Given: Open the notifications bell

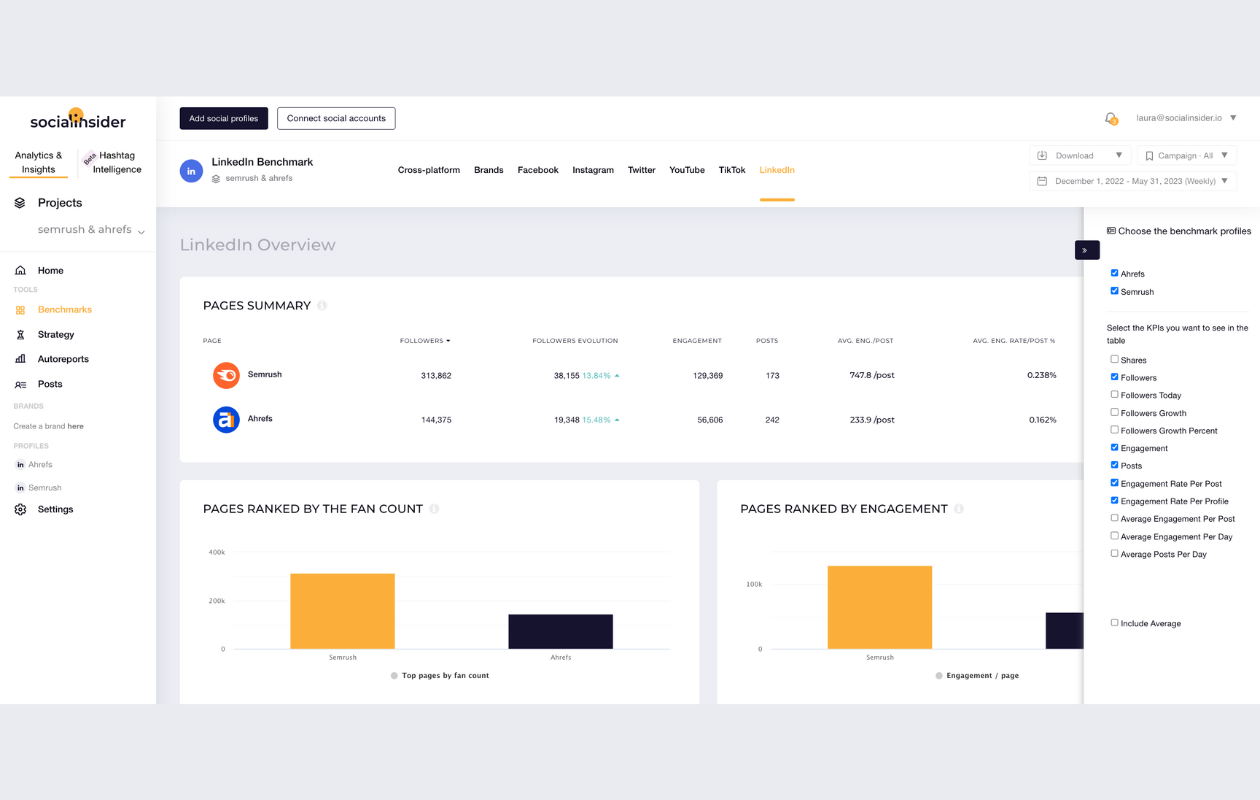Looking at the screenshot, I should (x=1110, y=118).
